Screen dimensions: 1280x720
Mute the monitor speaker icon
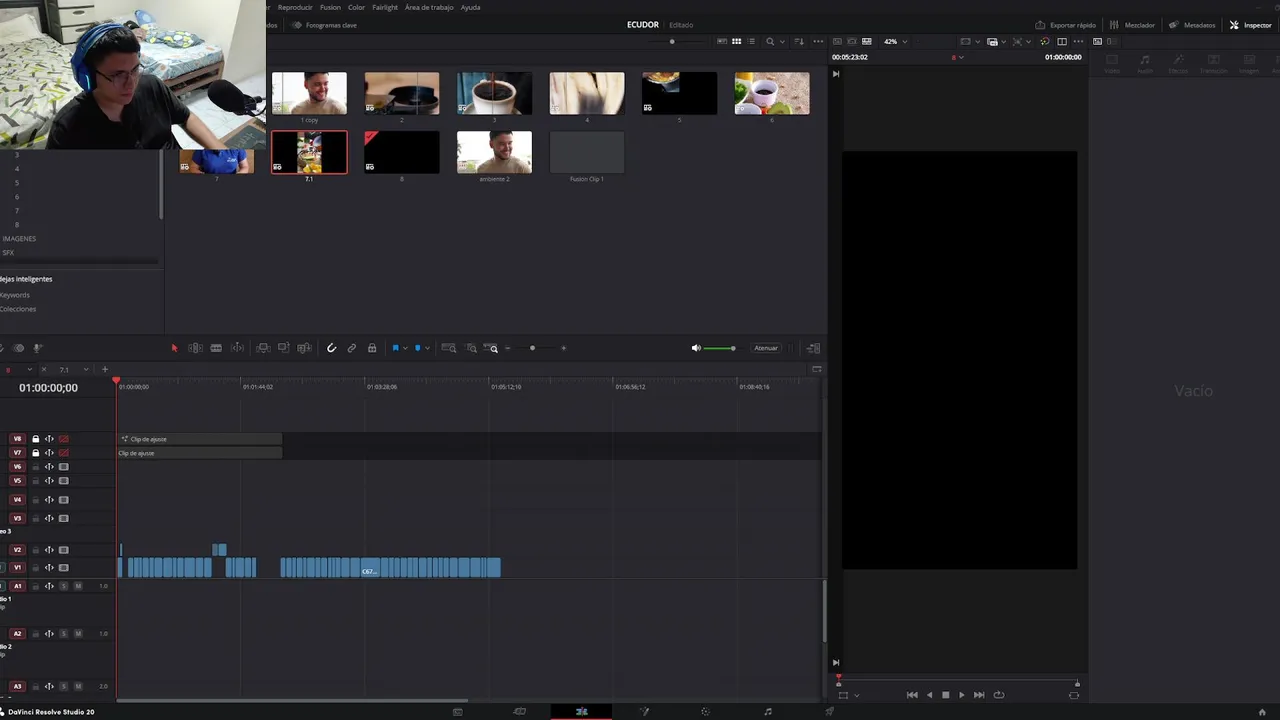coord(696,348)
